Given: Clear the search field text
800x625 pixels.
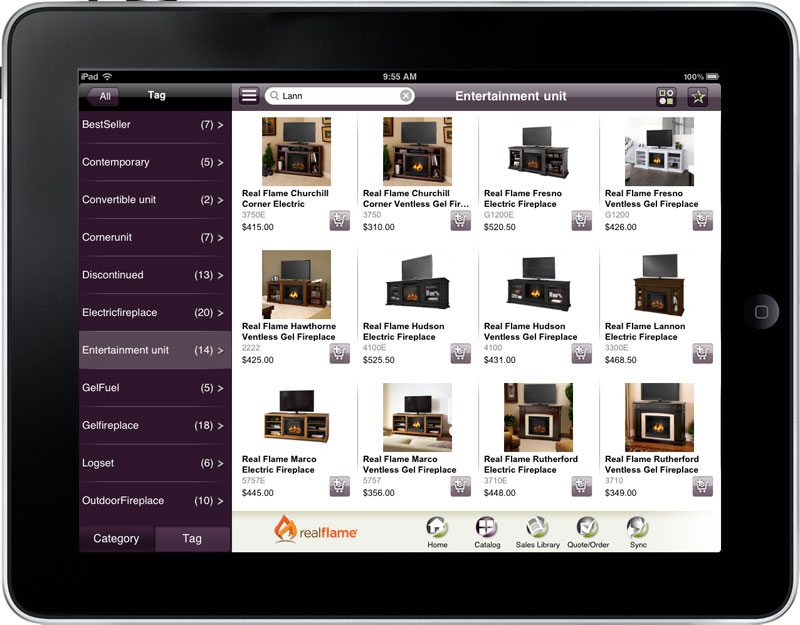Looking at the screenshot, I should 406,96.
